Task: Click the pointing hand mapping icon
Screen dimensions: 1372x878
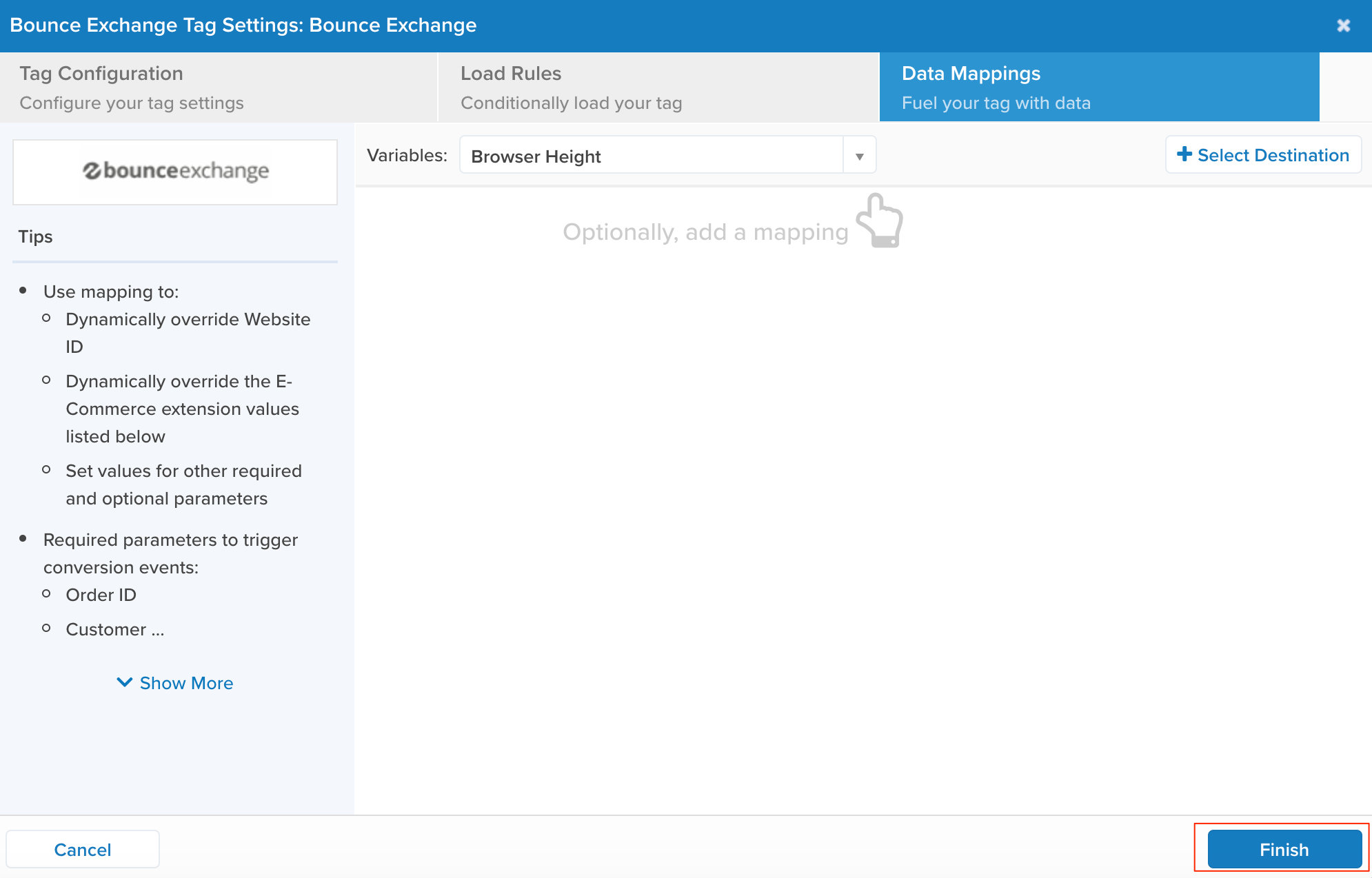Action: pyautogui.click(x=880, y=221)
